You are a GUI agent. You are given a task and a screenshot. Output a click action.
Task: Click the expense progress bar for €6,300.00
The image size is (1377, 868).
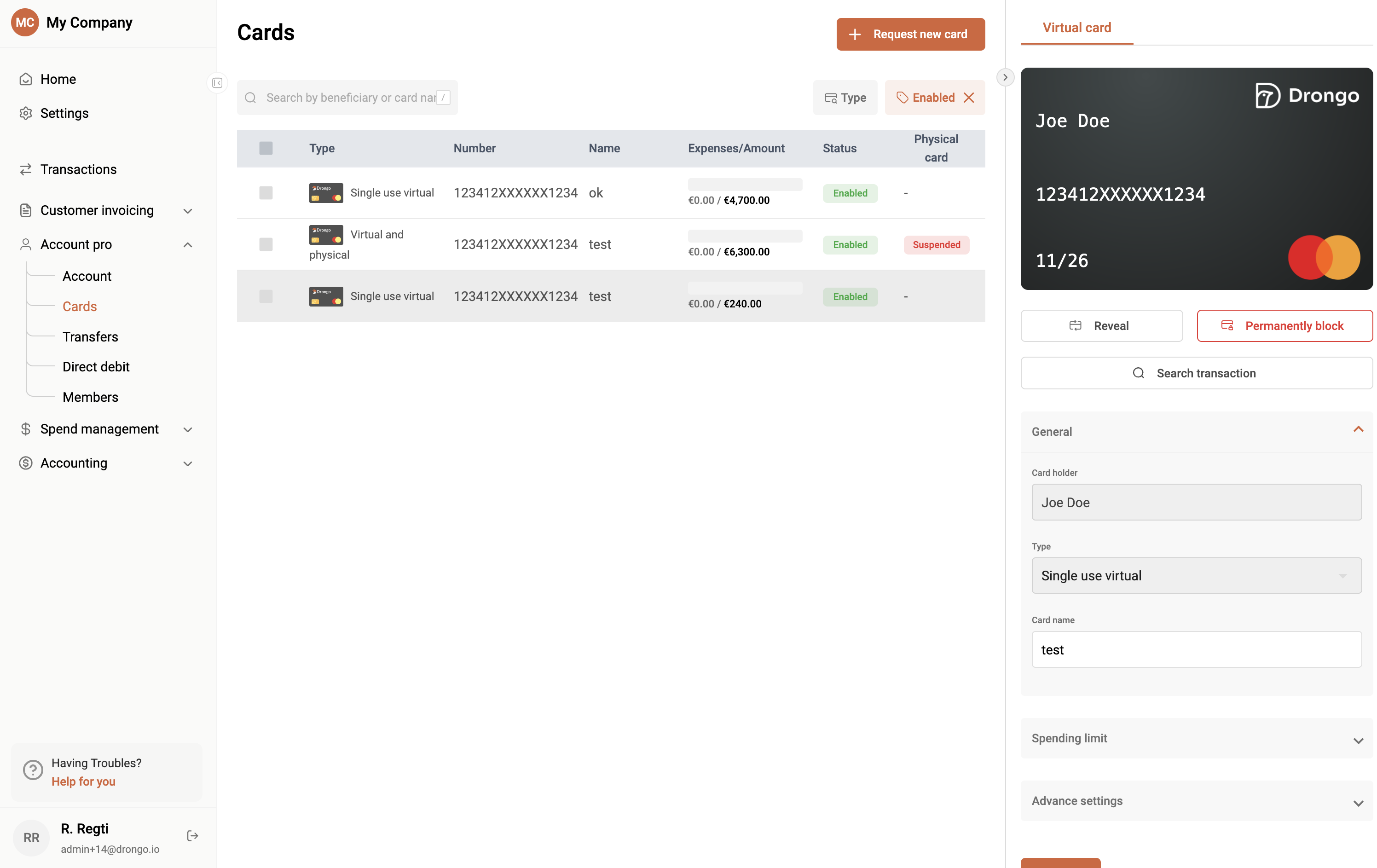click(745, 236)
